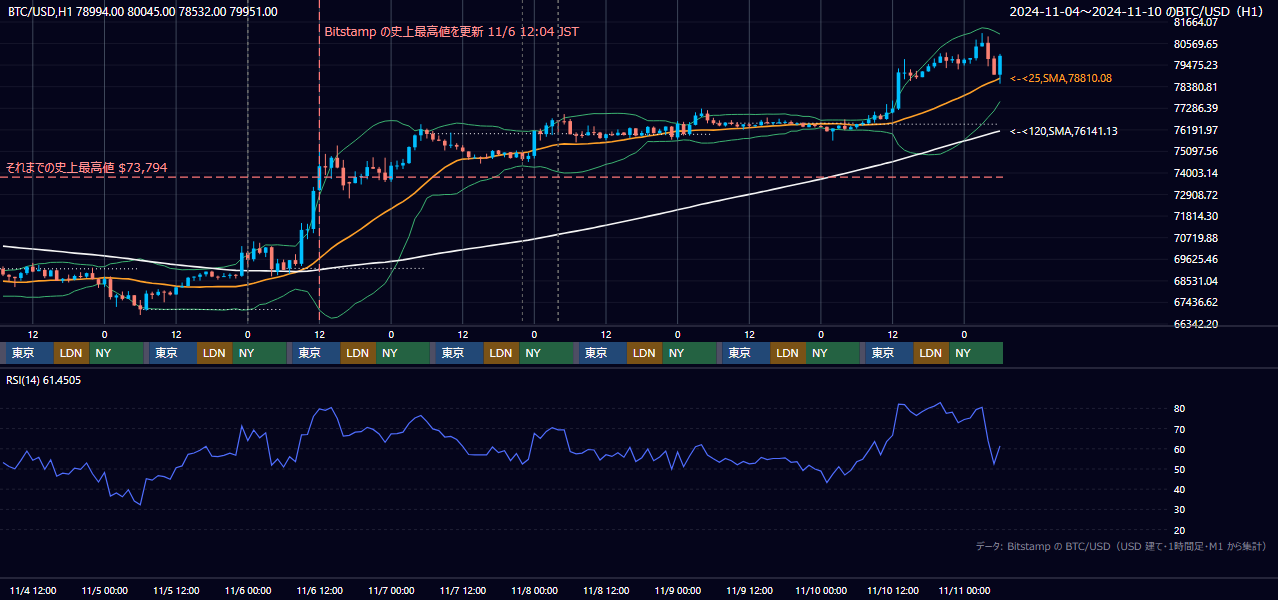This screenshot has width=1278, height=600.
Task: Click the 11/5 00:00 time label
Action: (x=105, y=590)
